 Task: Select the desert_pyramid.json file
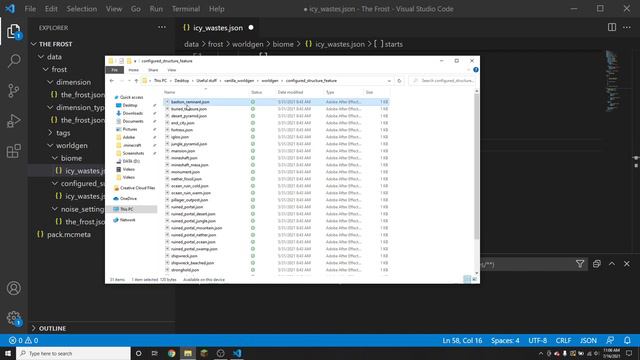(x=189, y=116)
